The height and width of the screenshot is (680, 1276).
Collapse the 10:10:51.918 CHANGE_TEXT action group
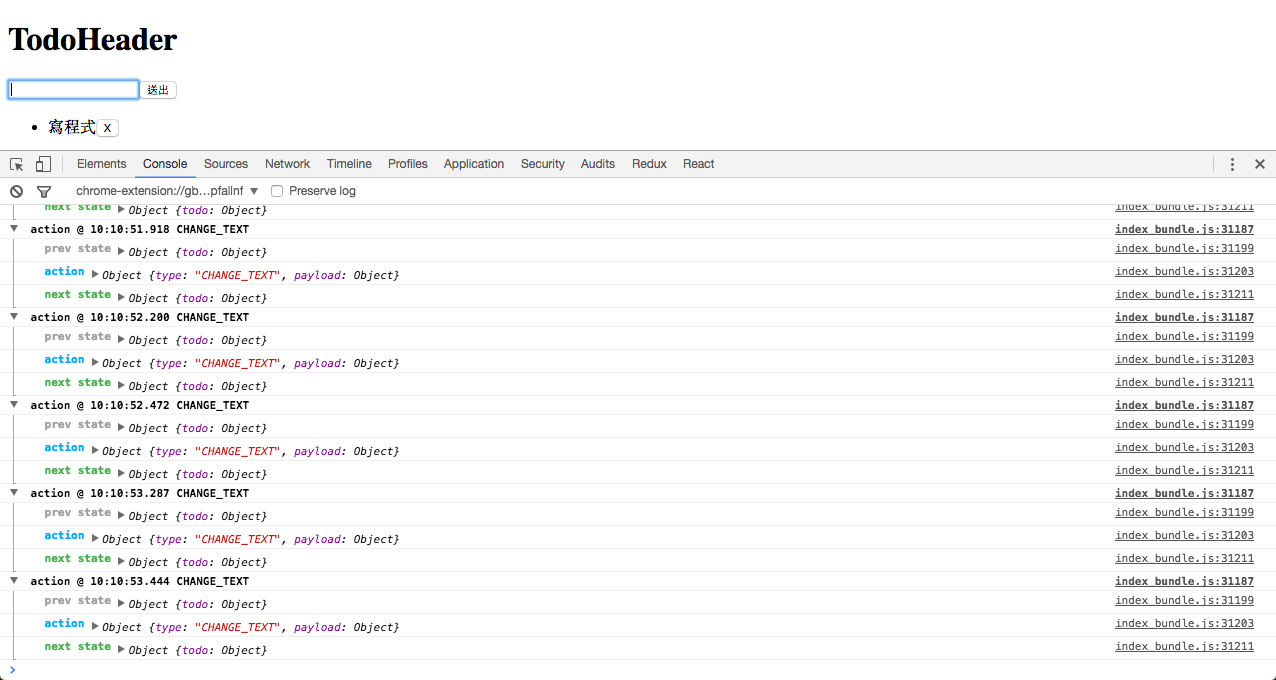pos(14,229)
